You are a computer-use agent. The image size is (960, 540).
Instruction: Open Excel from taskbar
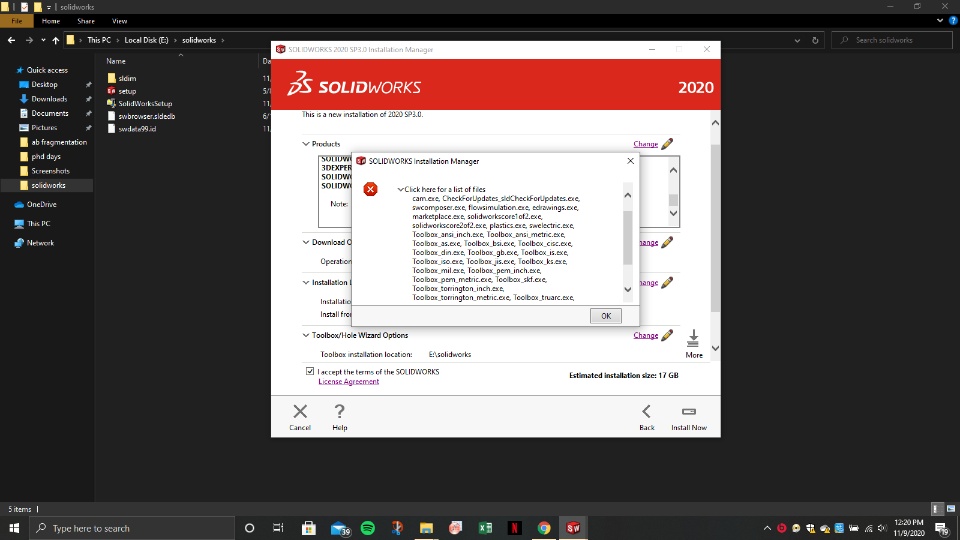click(x=485, y=528)
